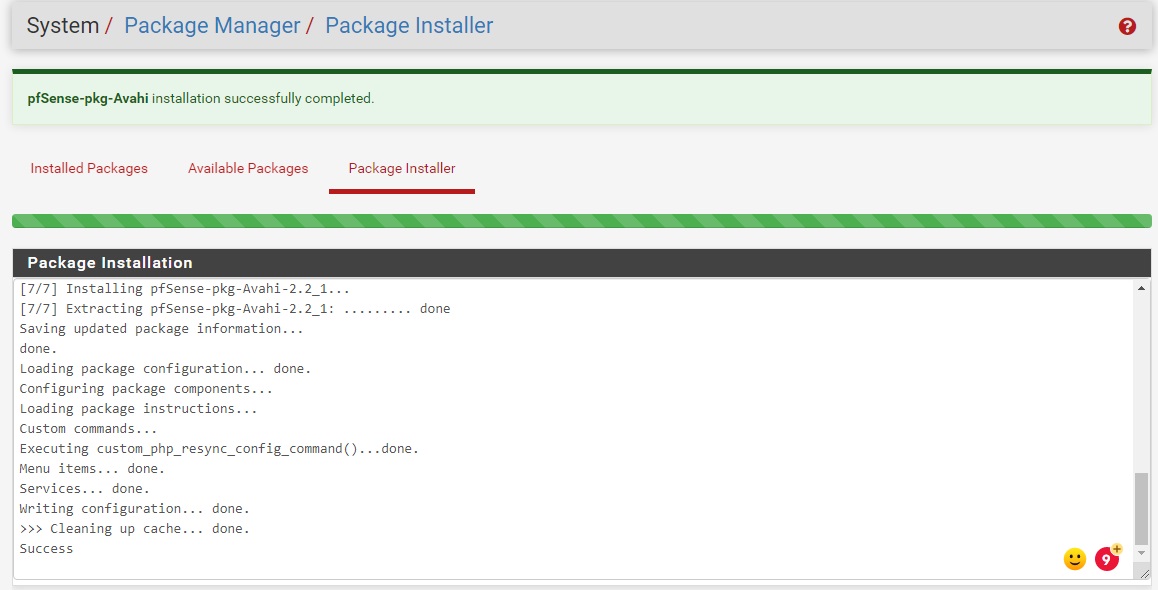Click the 'System' breadcrumb text
1158x590 pixels.
coord(63,25)
